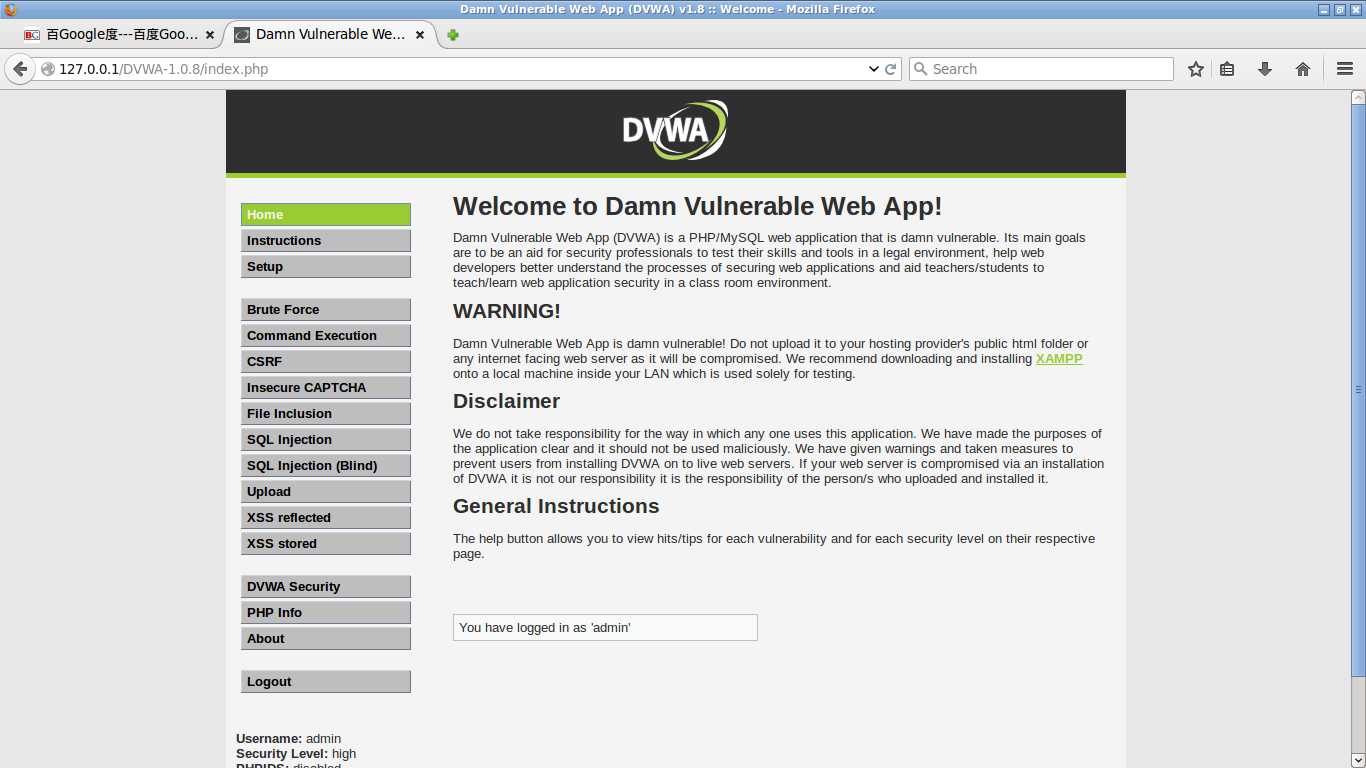The width and height of the screenshot is (1366, 768).
Task: Open the Upload module
Action: [326, 492]
